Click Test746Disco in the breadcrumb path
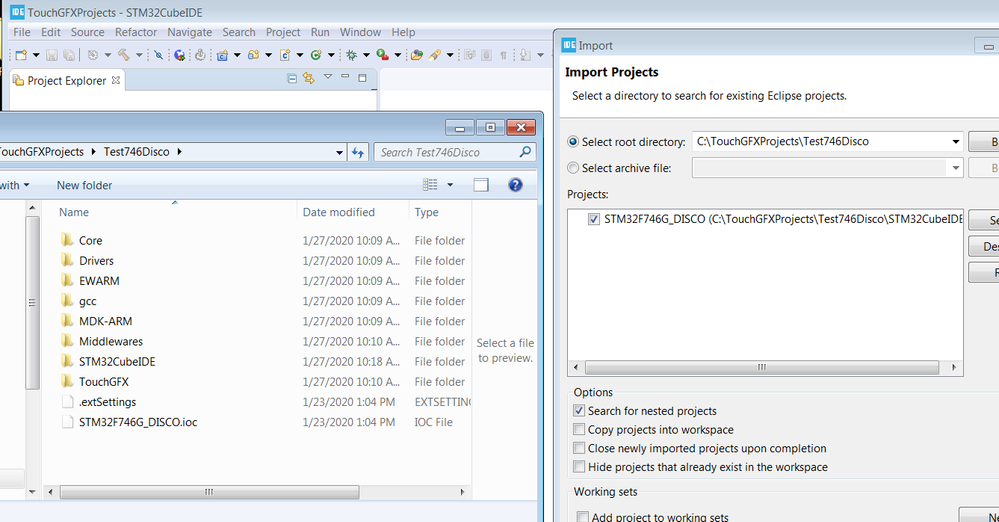 click(136, 152)
